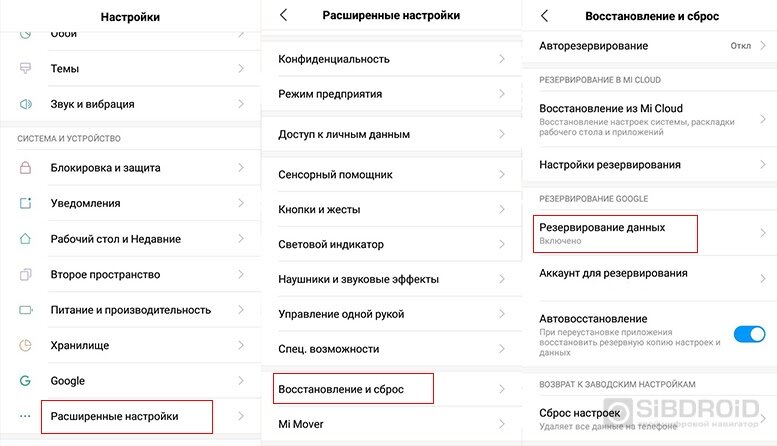This screenshot has width=777, height=446.
Task: Tap the Sound and vibration speaker icon
Action: point(26,104)
